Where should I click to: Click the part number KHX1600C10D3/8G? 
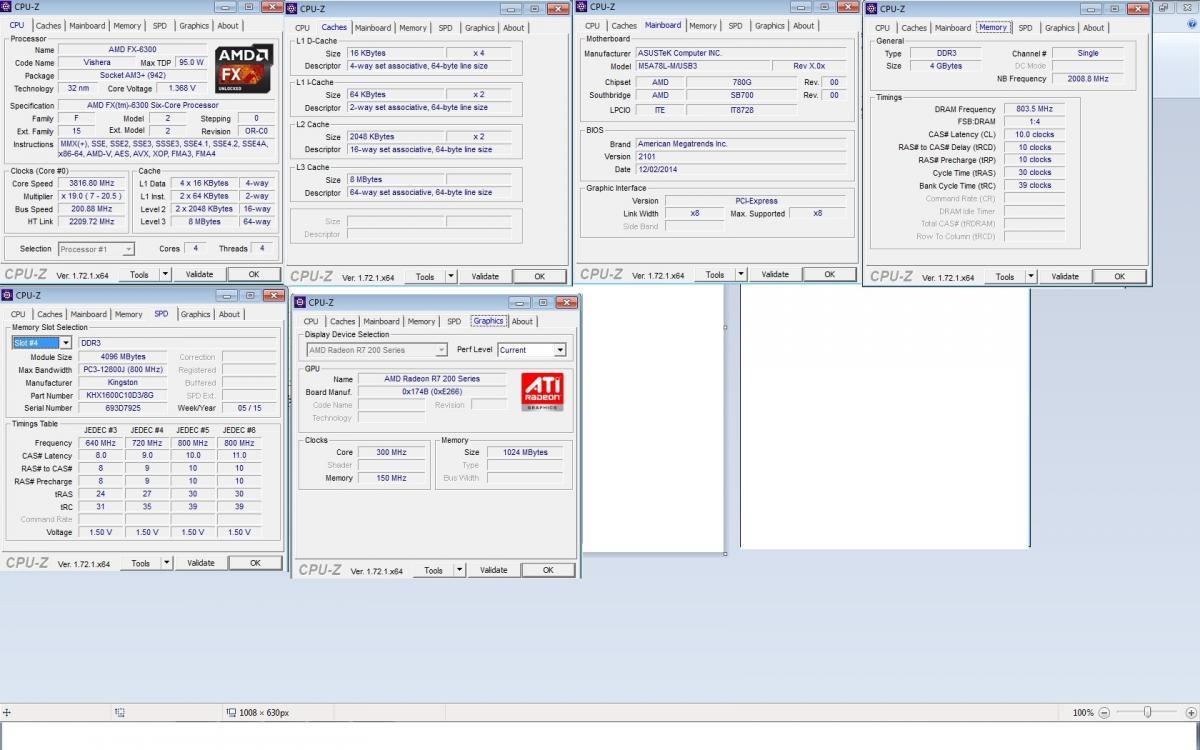[124, 396]
